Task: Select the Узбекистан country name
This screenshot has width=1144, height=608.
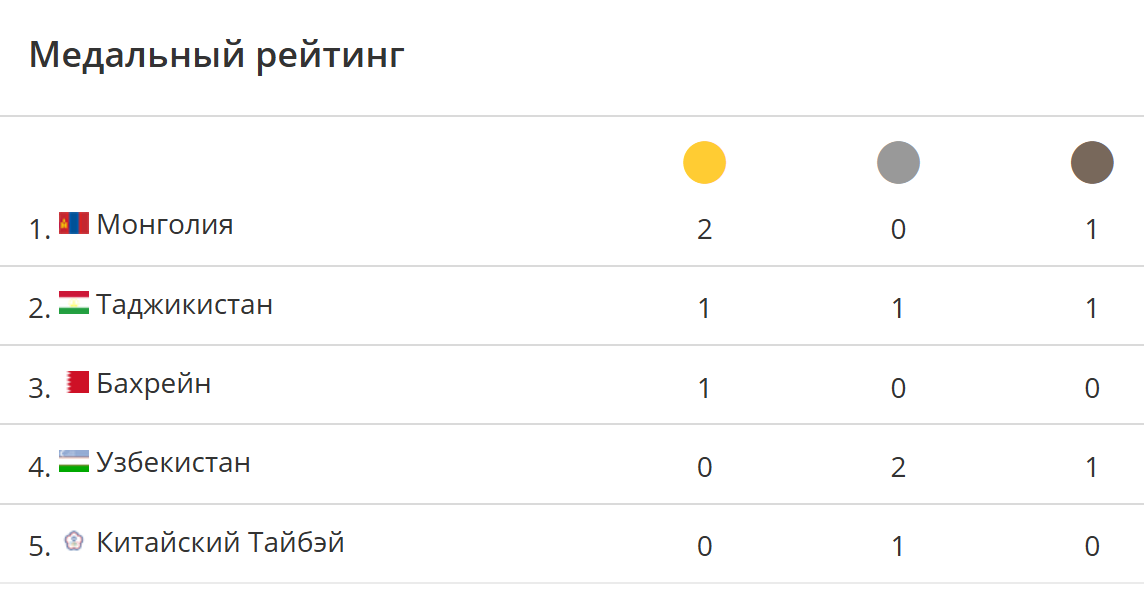Action: coord(174,462)
